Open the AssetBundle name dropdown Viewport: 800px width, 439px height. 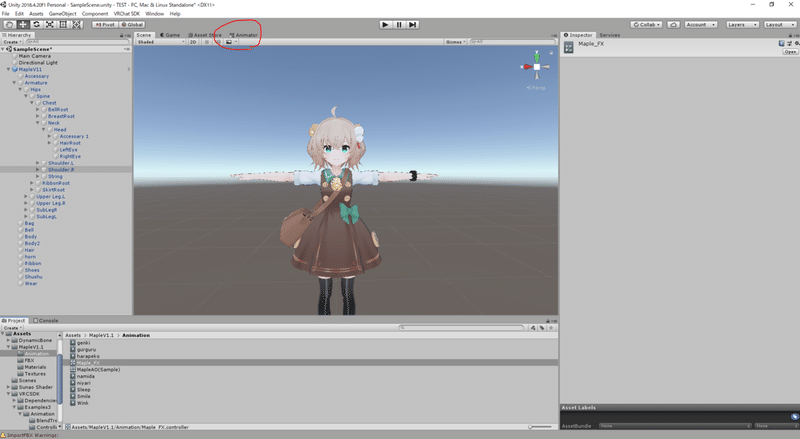(x=676, y=426)
